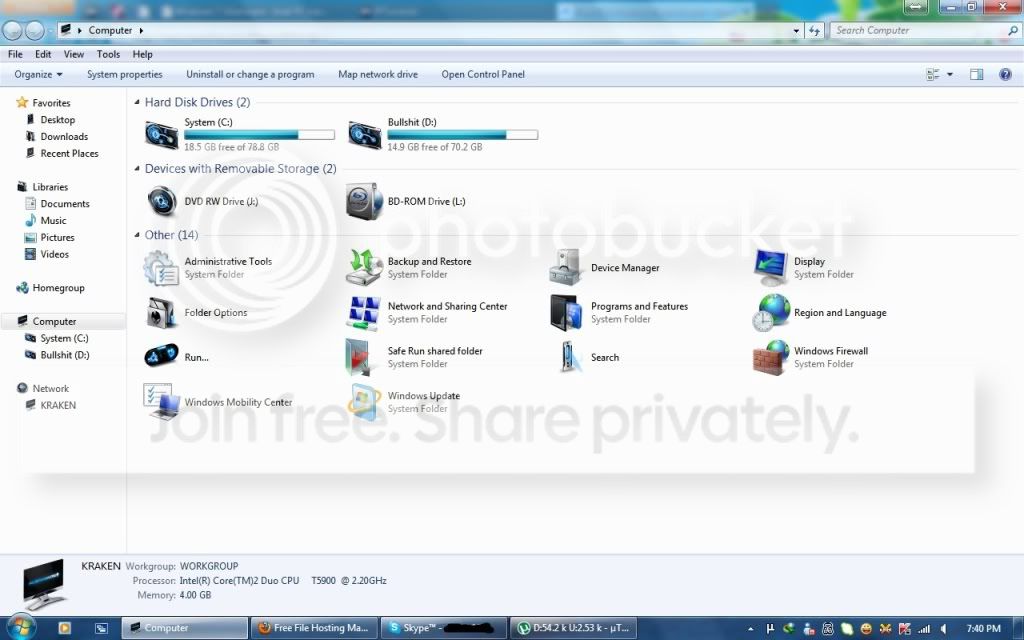This screenshot has width=1024, height=640.
Task: Open the Edit menu
Action: pyautogui.click(x=43, y=54)
